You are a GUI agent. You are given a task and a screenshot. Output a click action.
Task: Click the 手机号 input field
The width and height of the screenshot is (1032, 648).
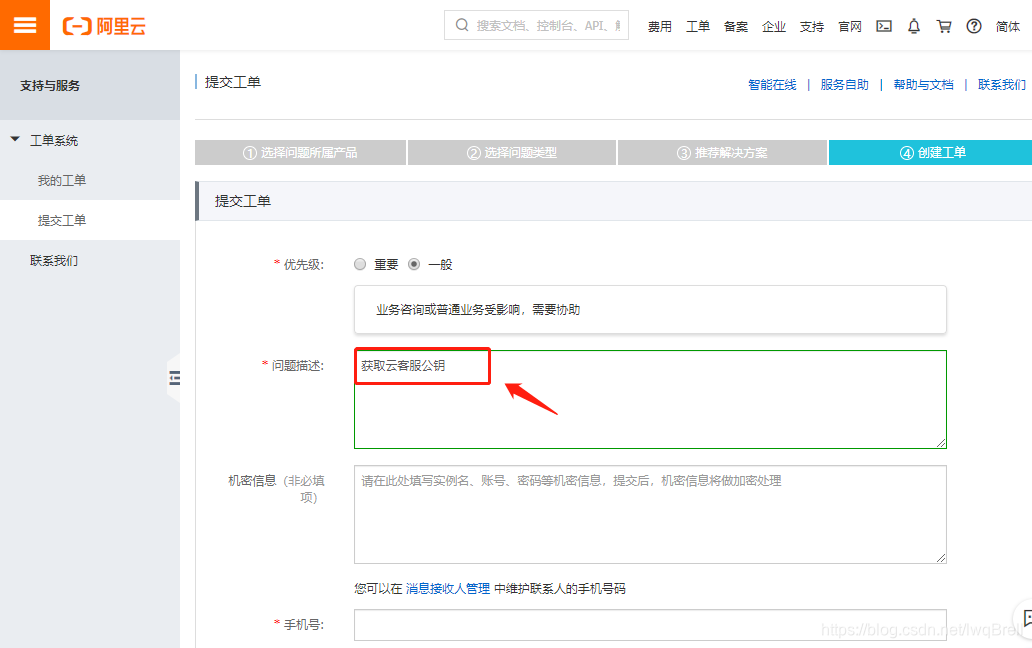point(650,624)
